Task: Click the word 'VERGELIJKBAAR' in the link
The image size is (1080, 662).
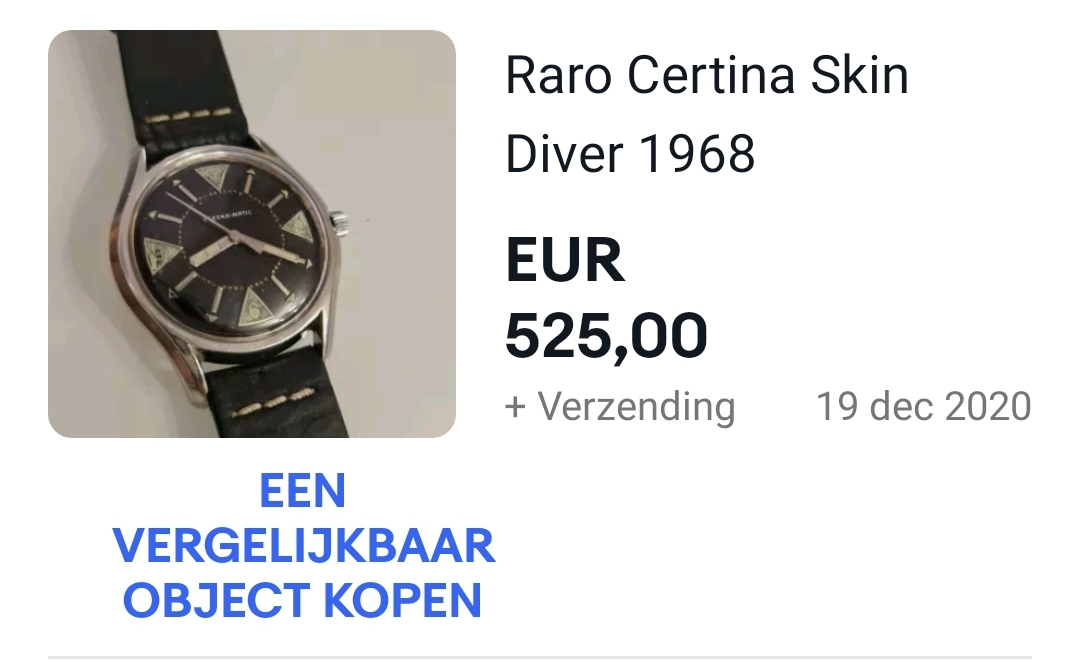Action: (x=304, y=546)
